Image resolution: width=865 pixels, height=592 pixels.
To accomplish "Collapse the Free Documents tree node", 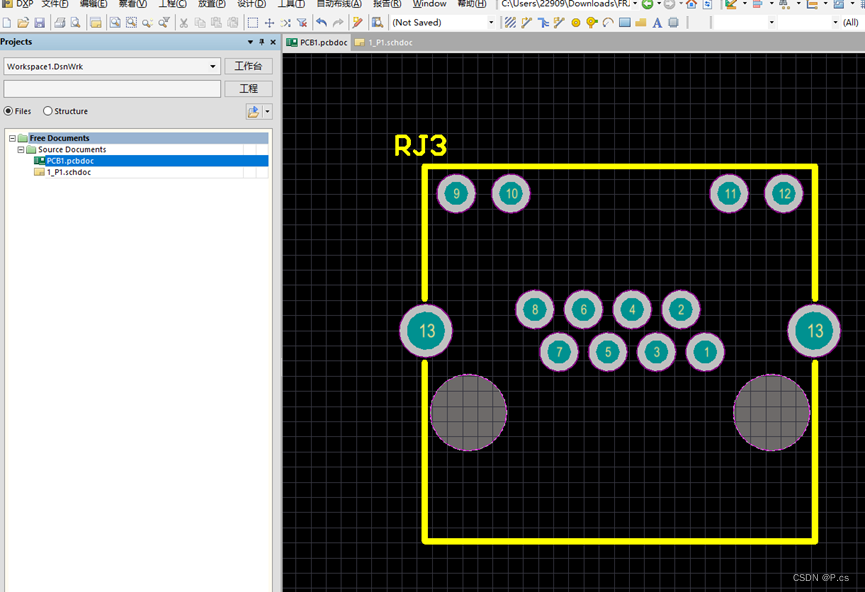I will [12, 138].
